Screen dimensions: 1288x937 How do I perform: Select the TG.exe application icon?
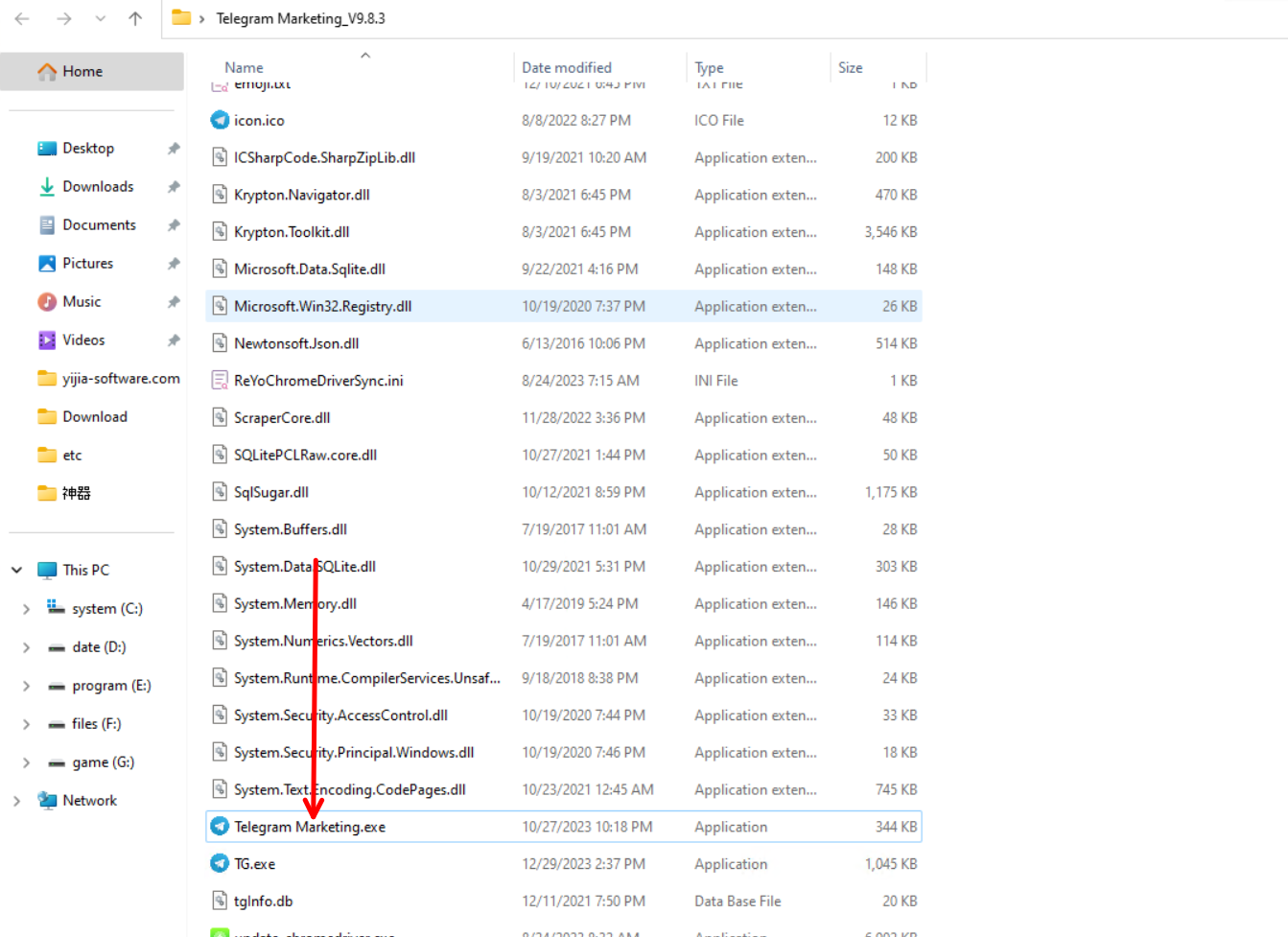tap(220, 864)
